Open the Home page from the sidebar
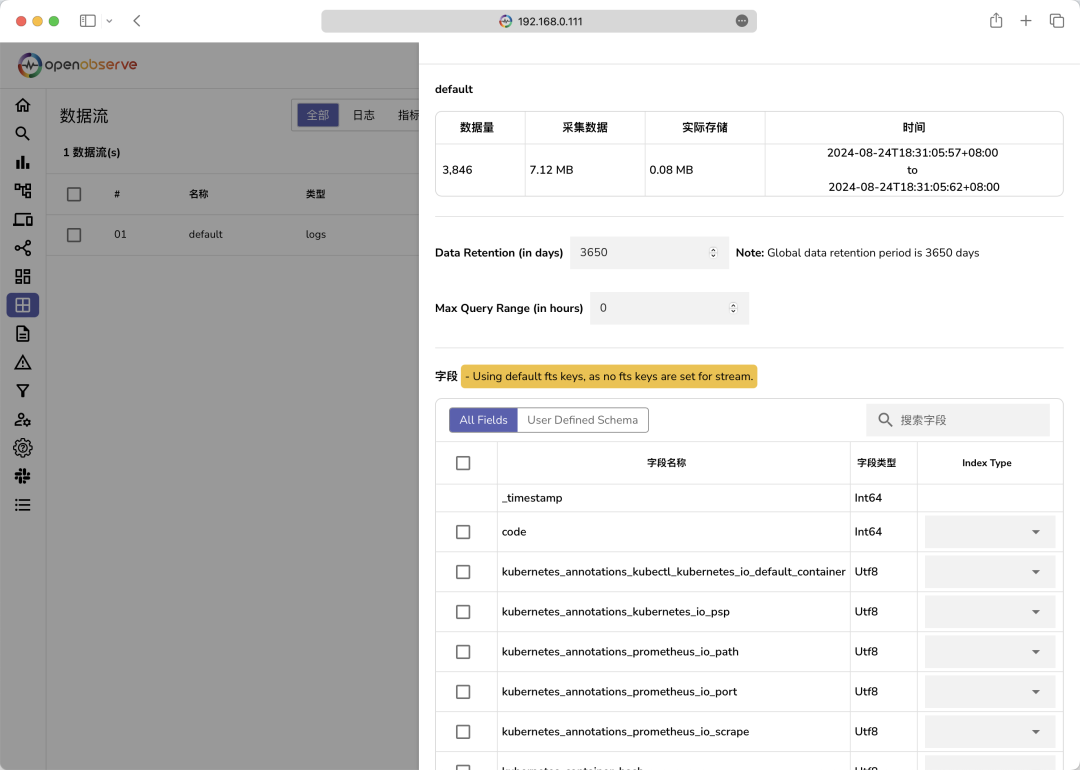Image resolution: width=1080 pixels, height=770 pixels. pyautogui.click(x=22, y=104)
